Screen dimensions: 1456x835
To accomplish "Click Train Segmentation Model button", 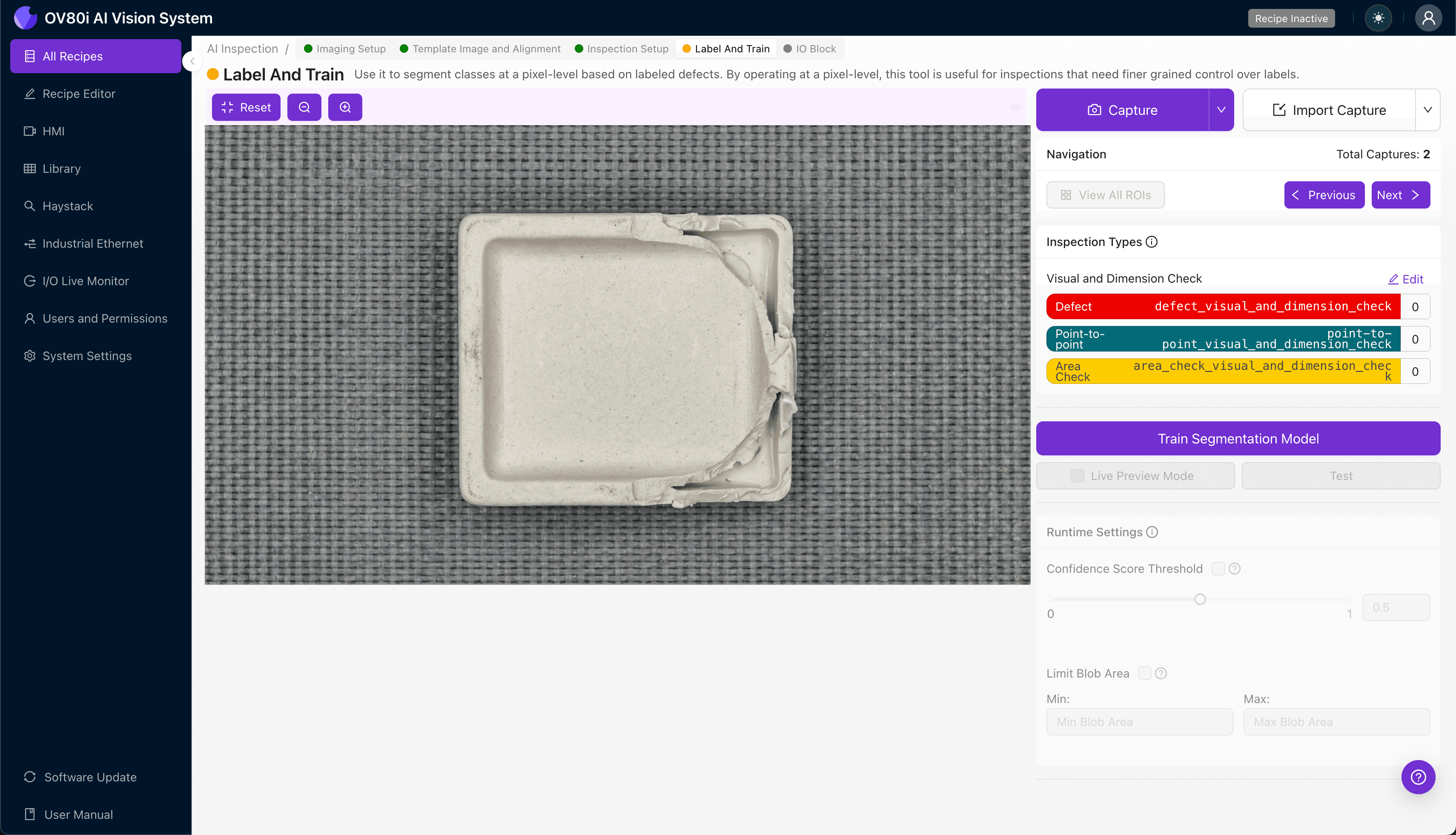I will point(1238,439).
